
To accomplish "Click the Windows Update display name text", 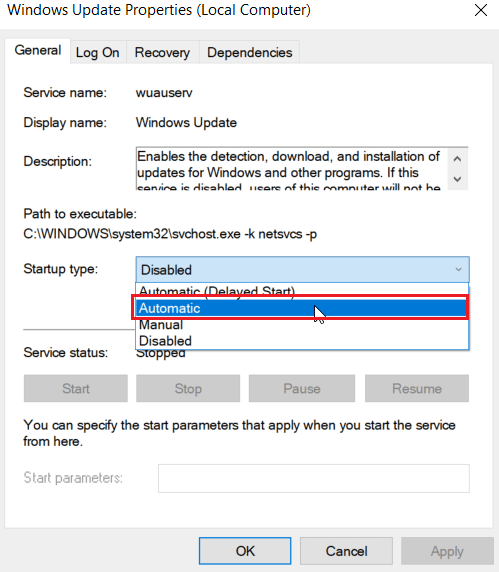I will tap(186, 123).
